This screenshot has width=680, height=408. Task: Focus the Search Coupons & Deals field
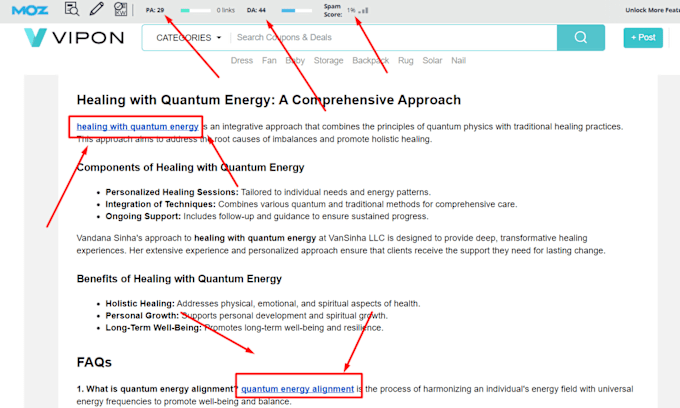click(x=395, y=37)
